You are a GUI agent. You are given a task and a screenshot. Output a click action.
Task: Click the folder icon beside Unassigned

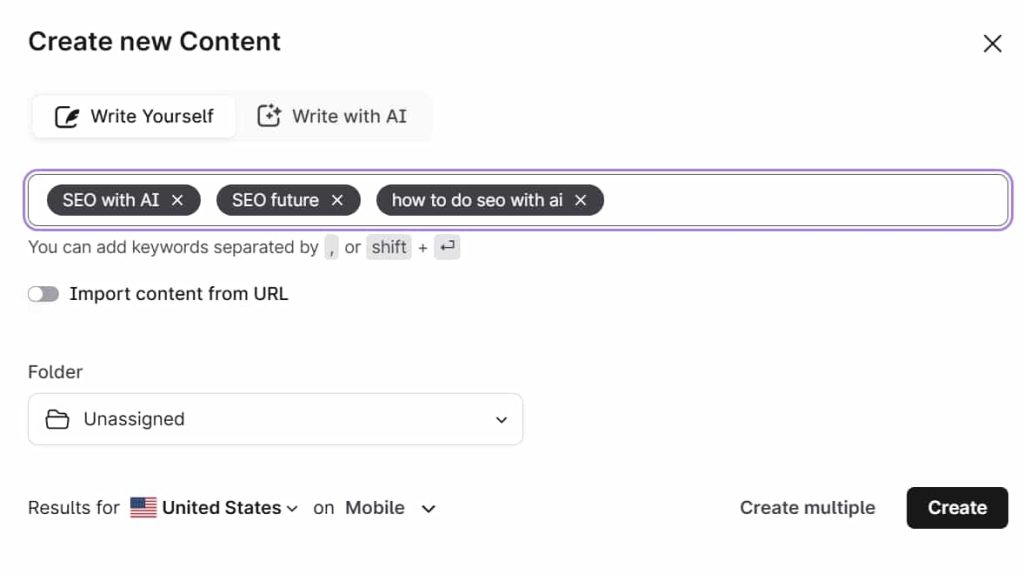point(58,419)
